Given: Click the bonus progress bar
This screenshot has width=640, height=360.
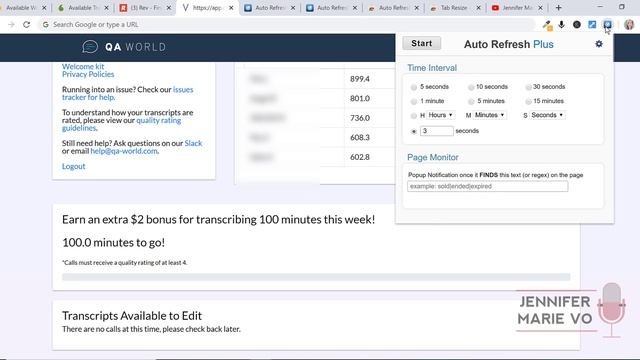Looking at the screenshot, I should (316, 277).
